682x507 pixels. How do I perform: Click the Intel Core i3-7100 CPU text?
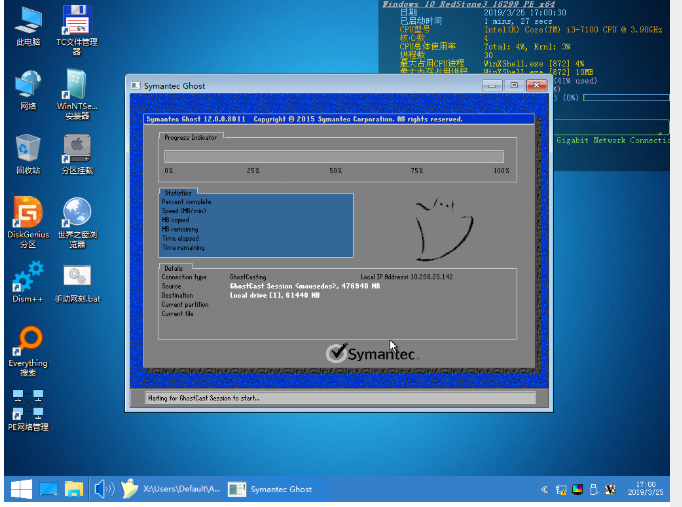(x=573, y=30)
